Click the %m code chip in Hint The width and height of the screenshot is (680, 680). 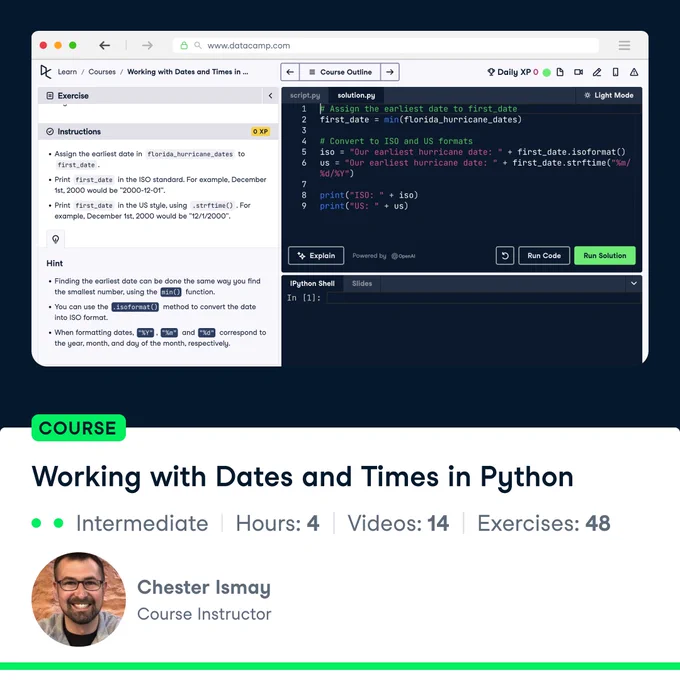[169, 333]
